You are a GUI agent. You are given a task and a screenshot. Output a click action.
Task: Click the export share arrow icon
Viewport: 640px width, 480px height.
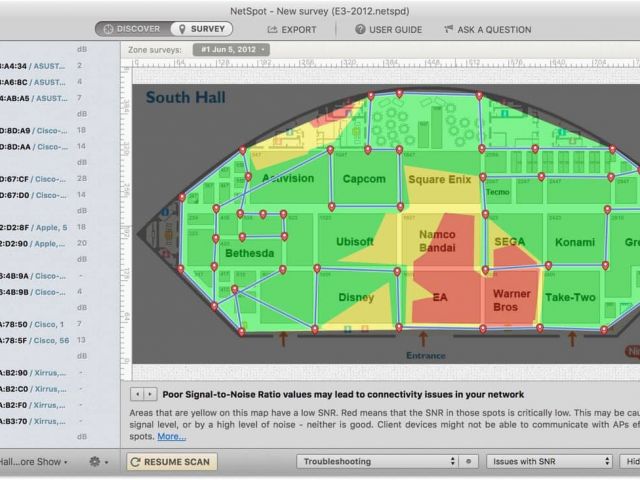click(x=272, y=29)
